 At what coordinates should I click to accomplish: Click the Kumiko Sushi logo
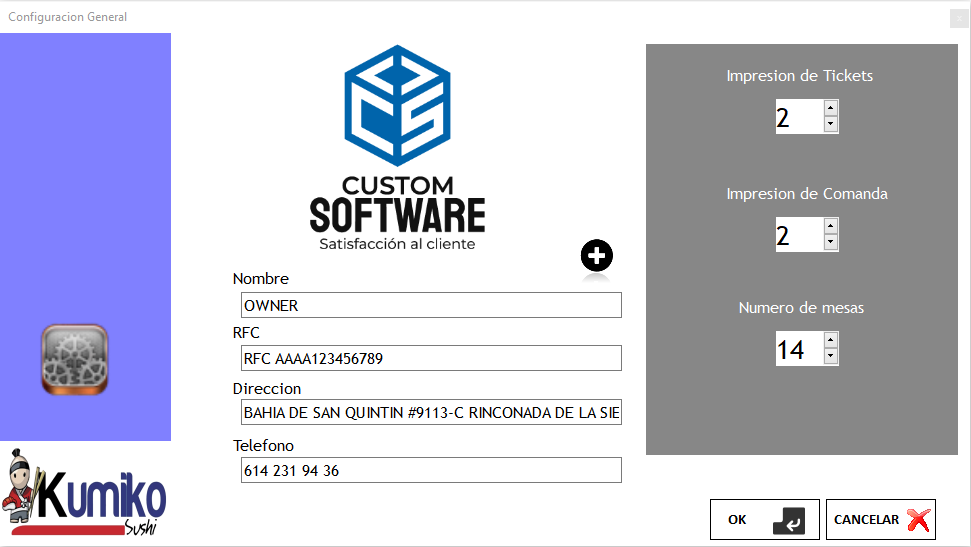click(84, 493)
